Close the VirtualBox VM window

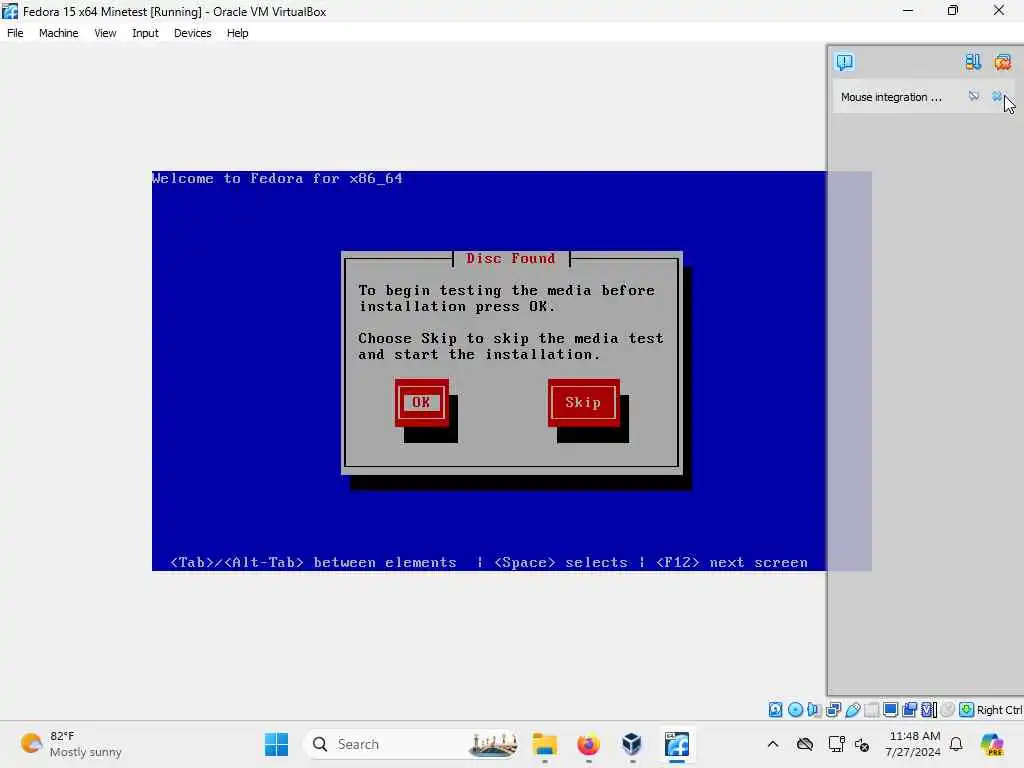(x=999, y=10)
